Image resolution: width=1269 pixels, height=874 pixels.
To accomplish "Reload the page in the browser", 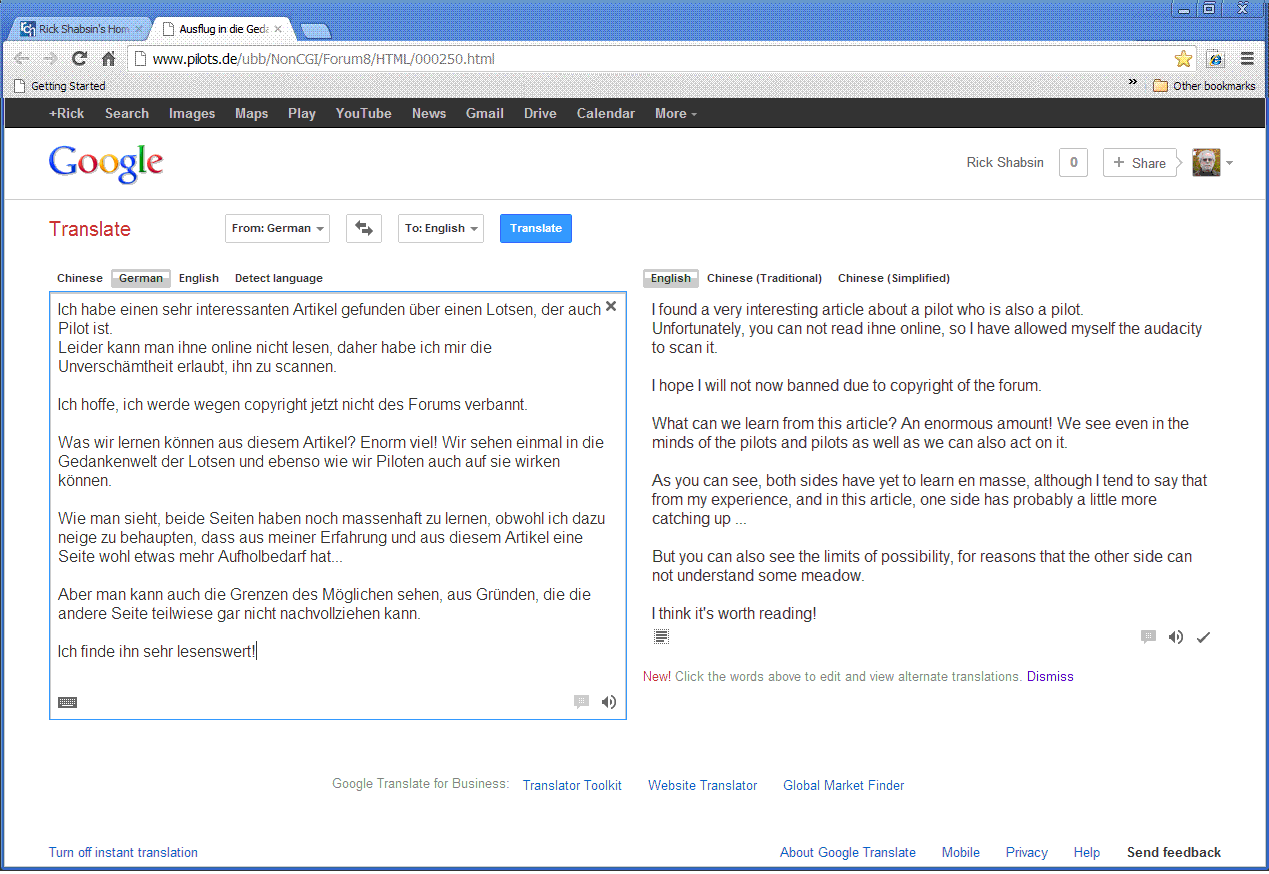I will tap(79, 59).
